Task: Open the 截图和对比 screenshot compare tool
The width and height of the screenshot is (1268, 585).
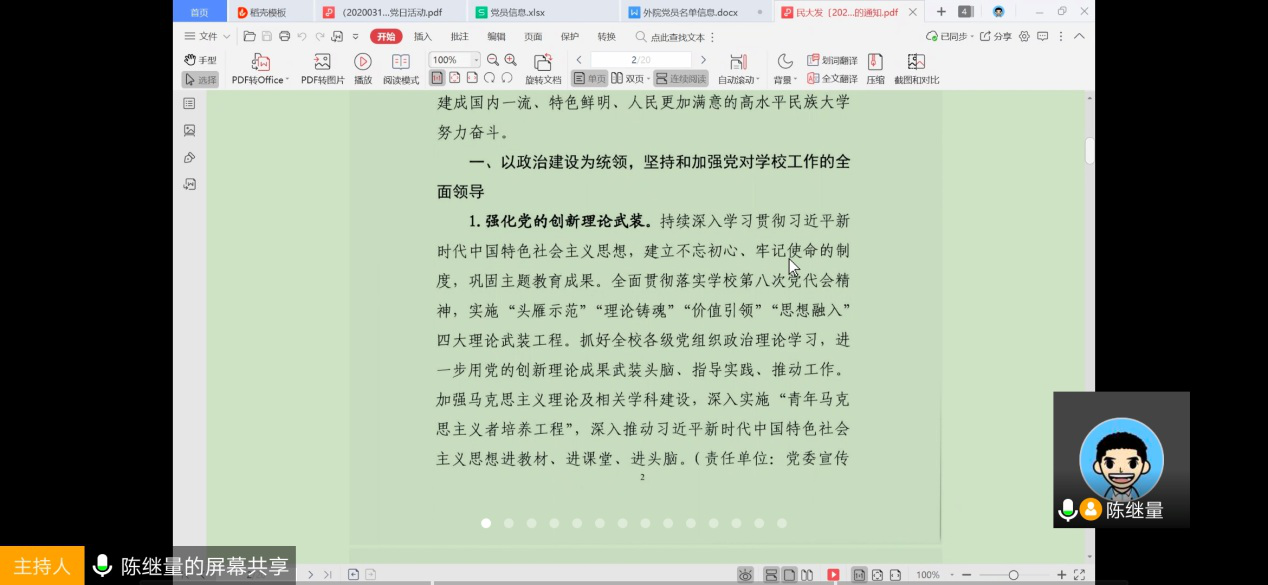Action: click(x=916, y=63)
